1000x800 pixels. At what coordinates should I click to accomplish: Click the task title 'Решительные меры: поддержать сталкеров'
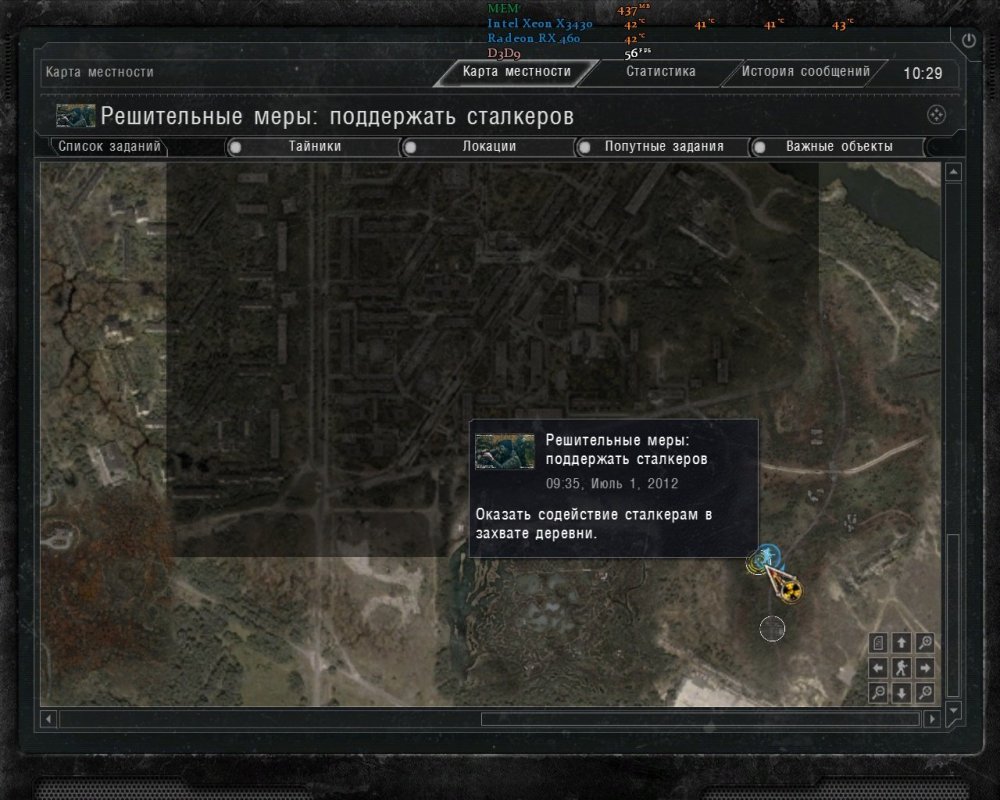(337, 117)
